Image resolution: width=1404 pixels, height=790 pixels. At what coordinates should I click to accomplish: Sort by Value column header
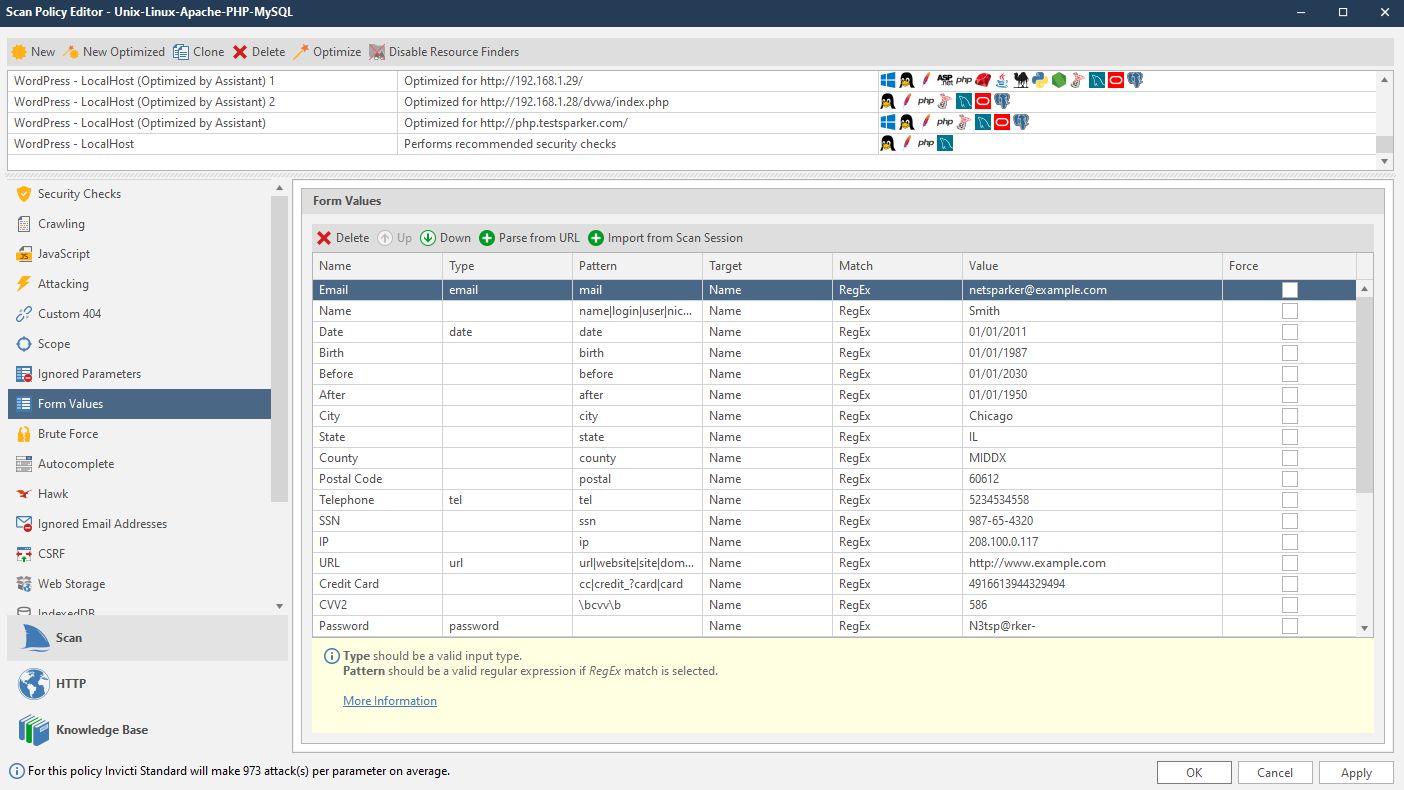click(x=1092, y=266)
